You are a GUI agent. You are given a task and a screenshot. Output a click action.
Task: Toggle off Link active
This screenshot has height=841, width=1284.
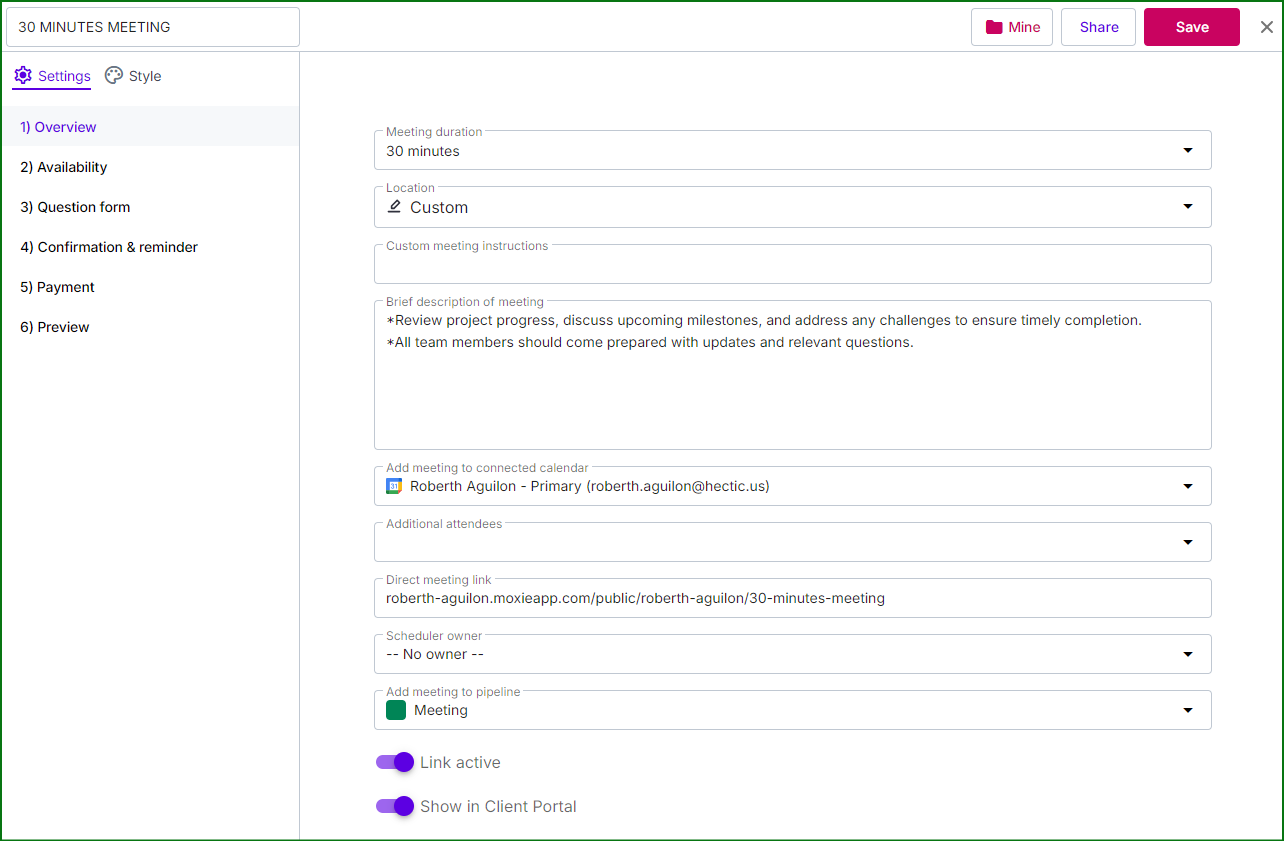pos(395,762)
